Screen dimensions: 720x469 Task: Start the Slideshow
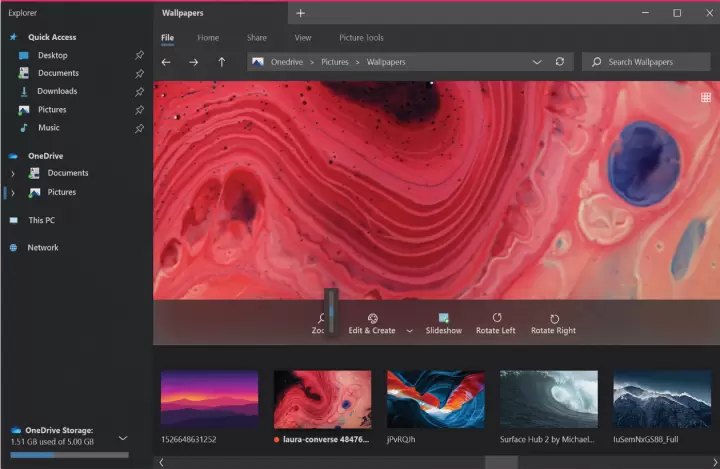pos(443,318)
